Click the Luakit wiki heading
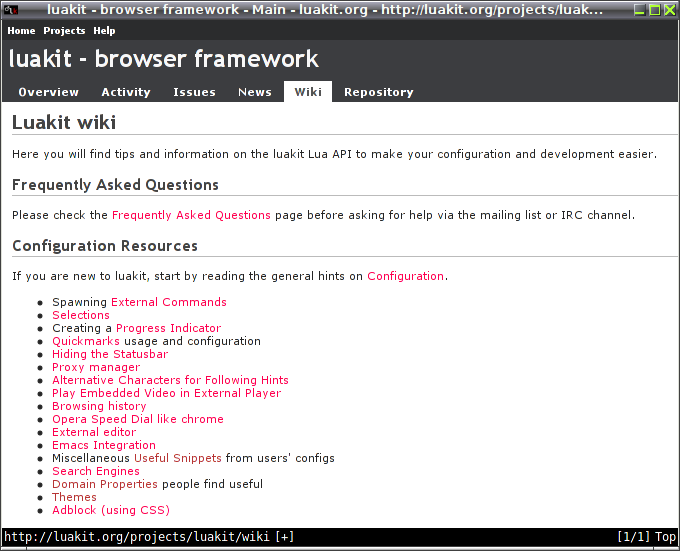Screen dimensions: 680x551 point(64,122)
